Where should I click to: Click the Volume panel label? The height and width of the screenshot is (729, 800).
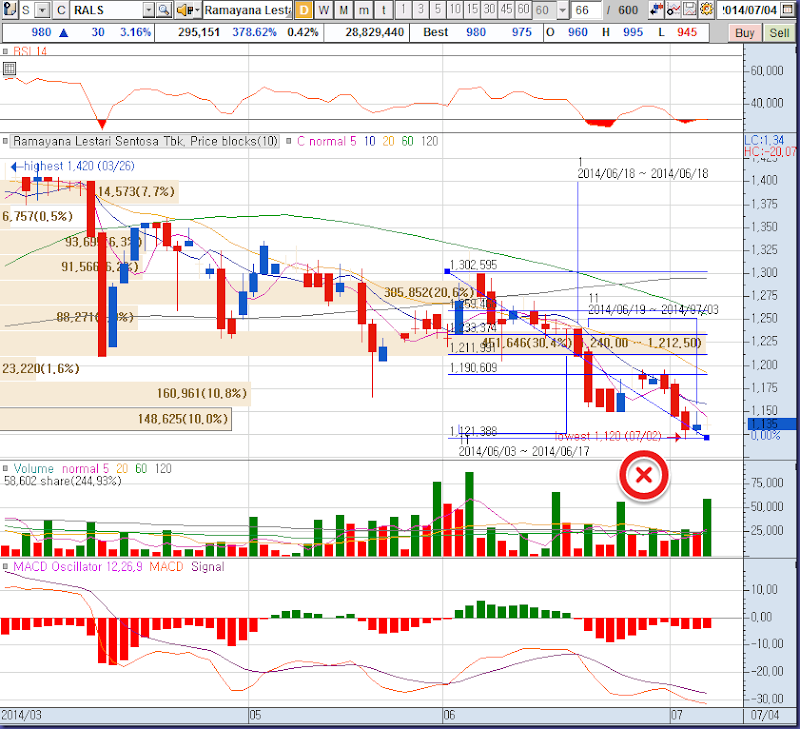[x=33, y=468]
